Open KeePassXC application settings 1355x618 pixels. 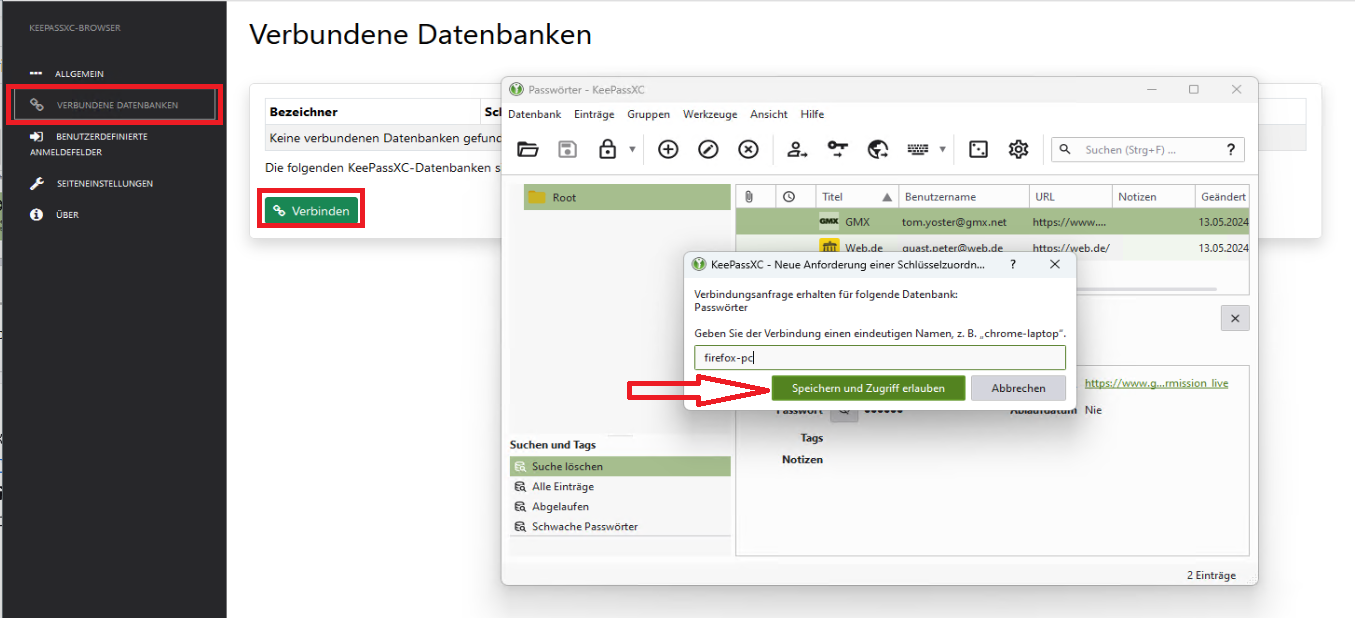[1018, 149]
